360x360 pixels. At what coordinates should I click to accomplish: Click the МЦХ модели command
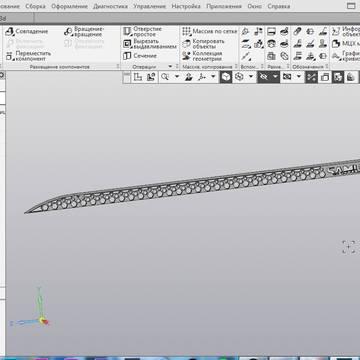[346, 44]
